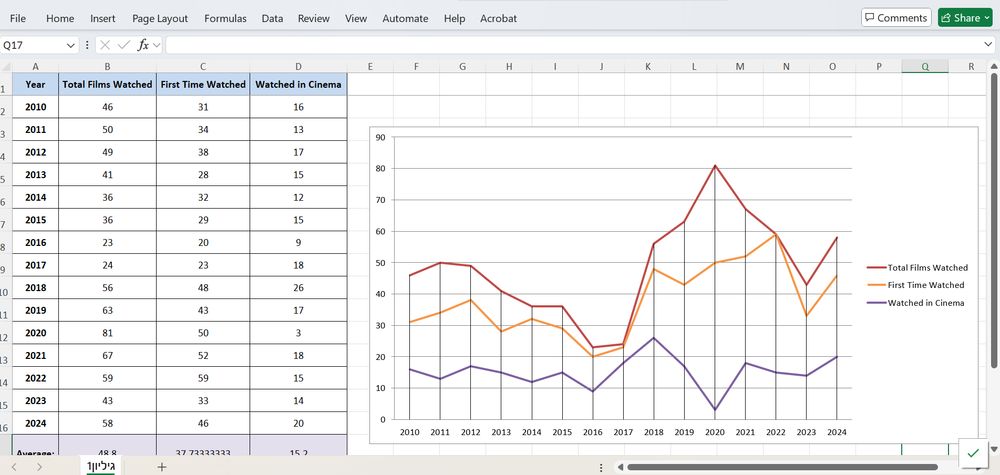The width and height of the screenshot is (1000, 475).
Task: Click the vertical scrollbar up arrow
Action: click(x=994, y=66)
